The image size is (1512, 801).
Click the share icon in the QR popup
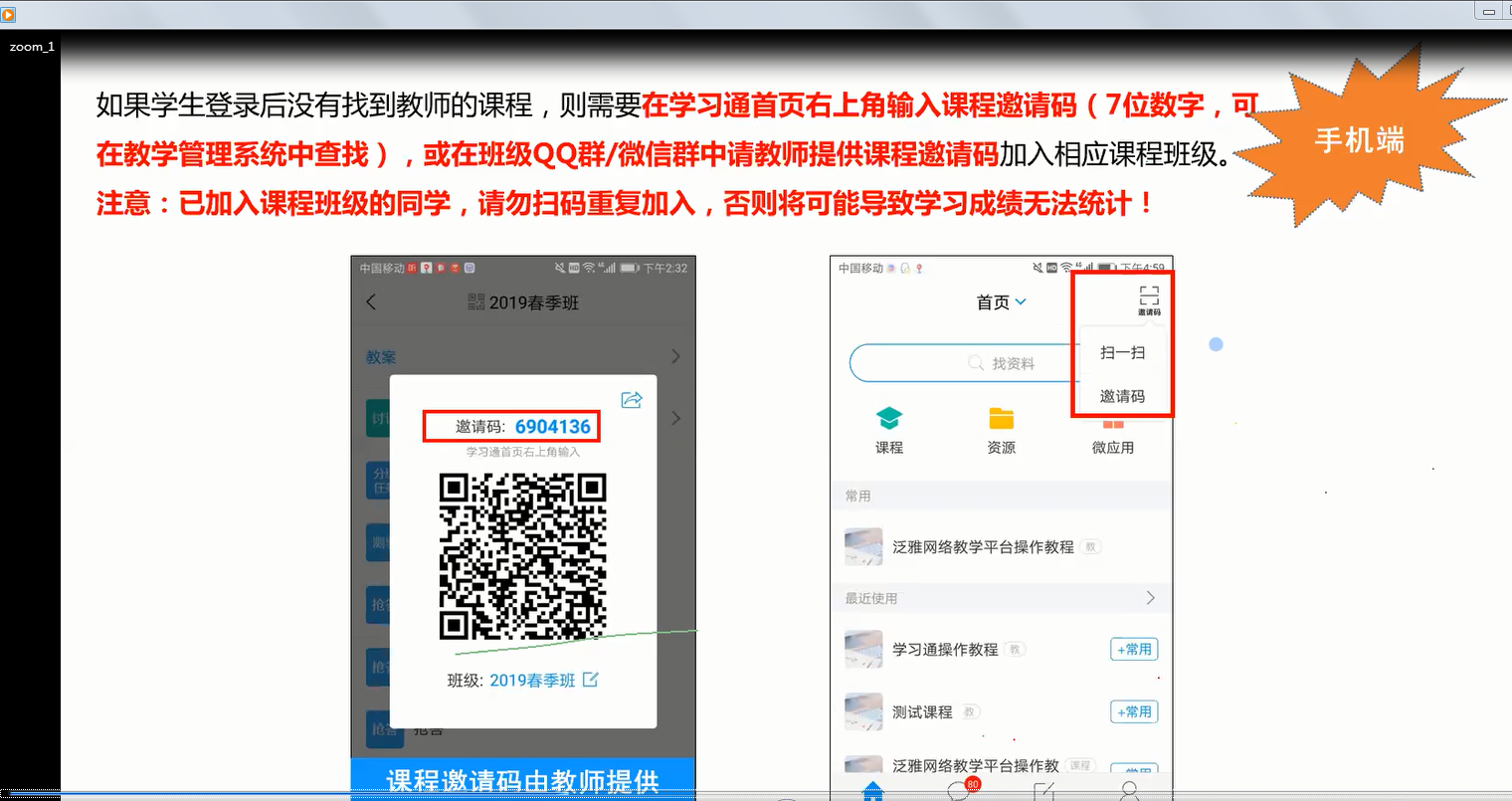click(632, 400)
